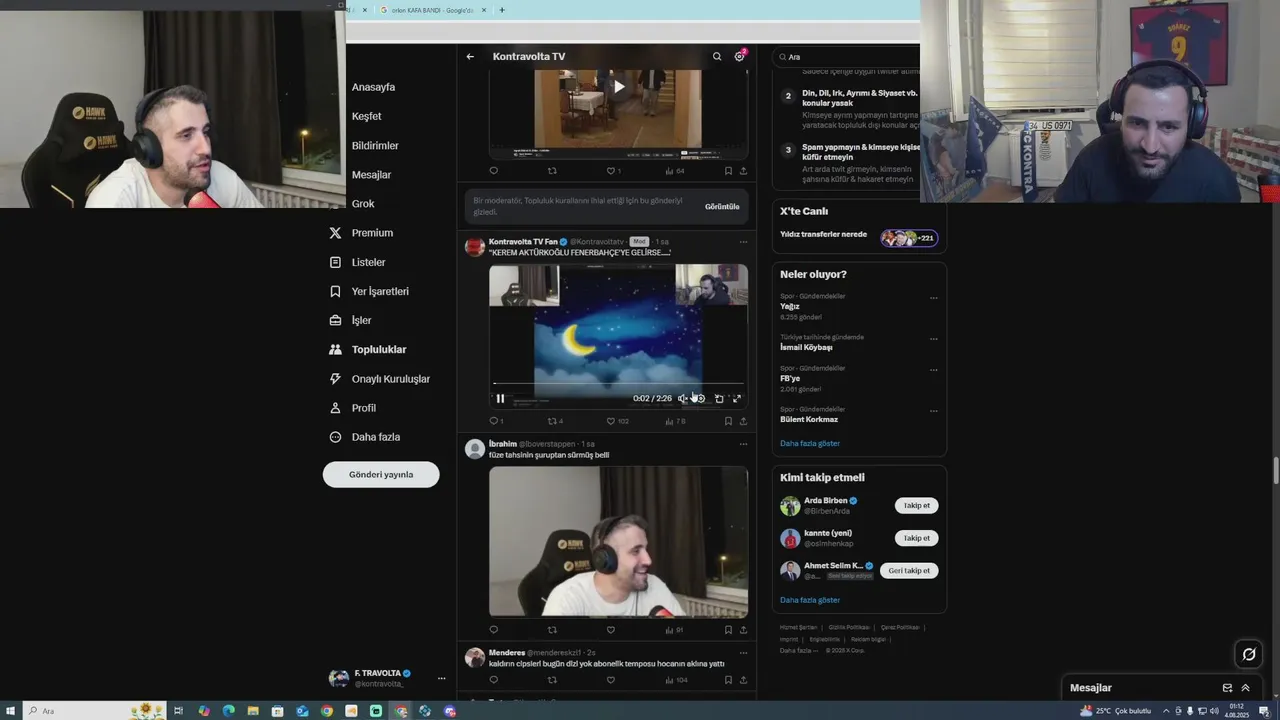Follow Arda Birben with Takip et

916,505
